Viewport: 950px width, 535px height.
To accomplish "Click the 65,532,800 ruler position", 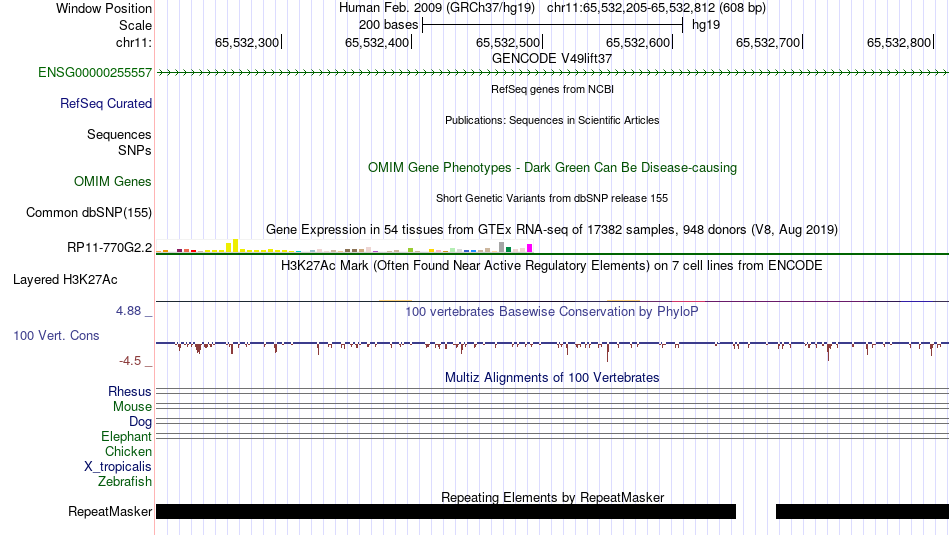I will click(x=899, y=43).
